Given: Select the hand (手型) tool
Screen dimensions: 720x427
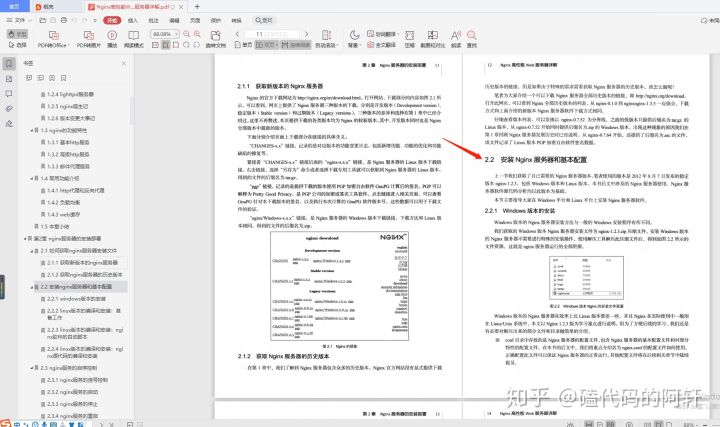Looking at the screenshot, I should point(17,34).
